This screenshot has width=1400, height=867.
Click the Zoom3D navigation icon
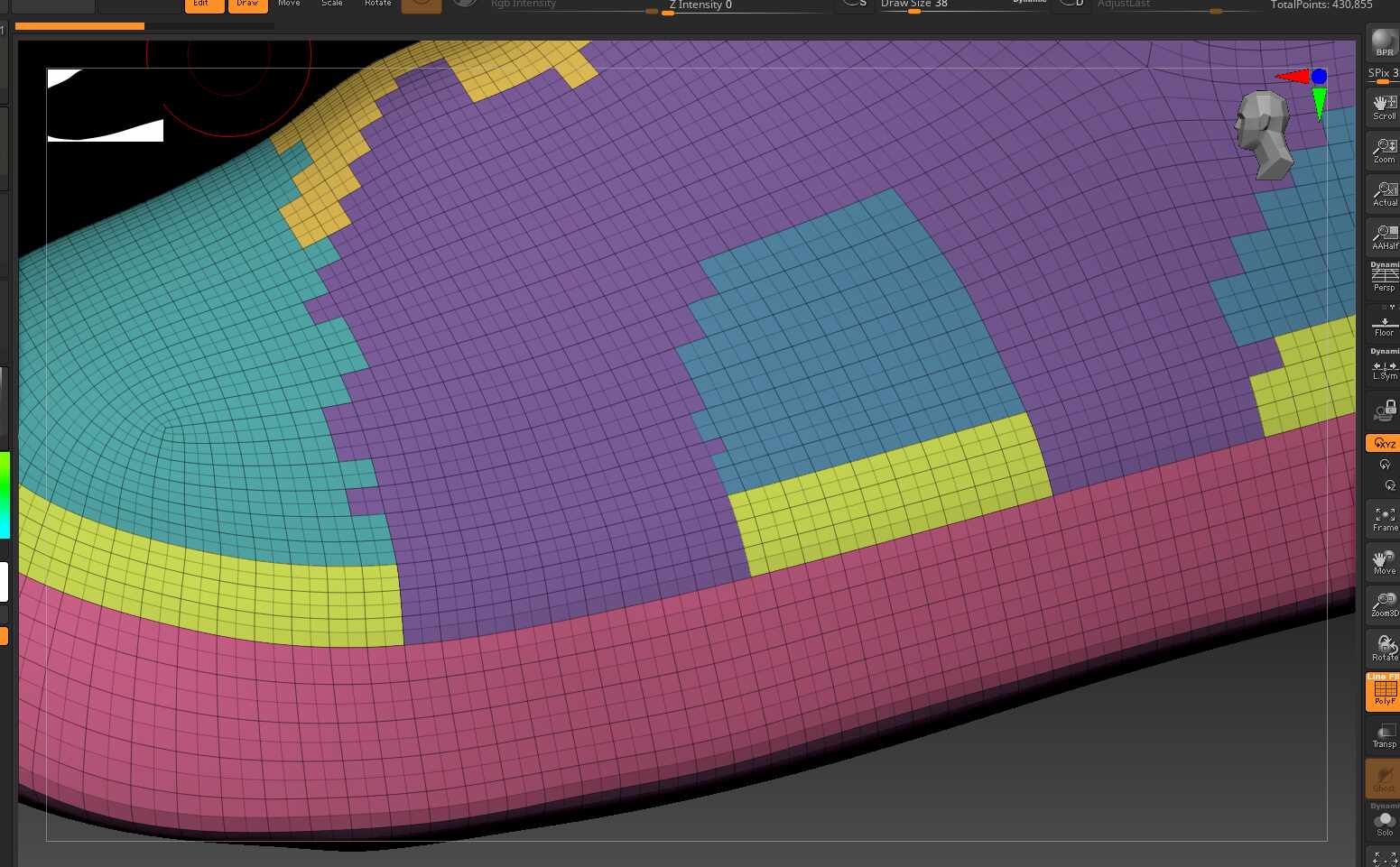[x=1383, y=604]
